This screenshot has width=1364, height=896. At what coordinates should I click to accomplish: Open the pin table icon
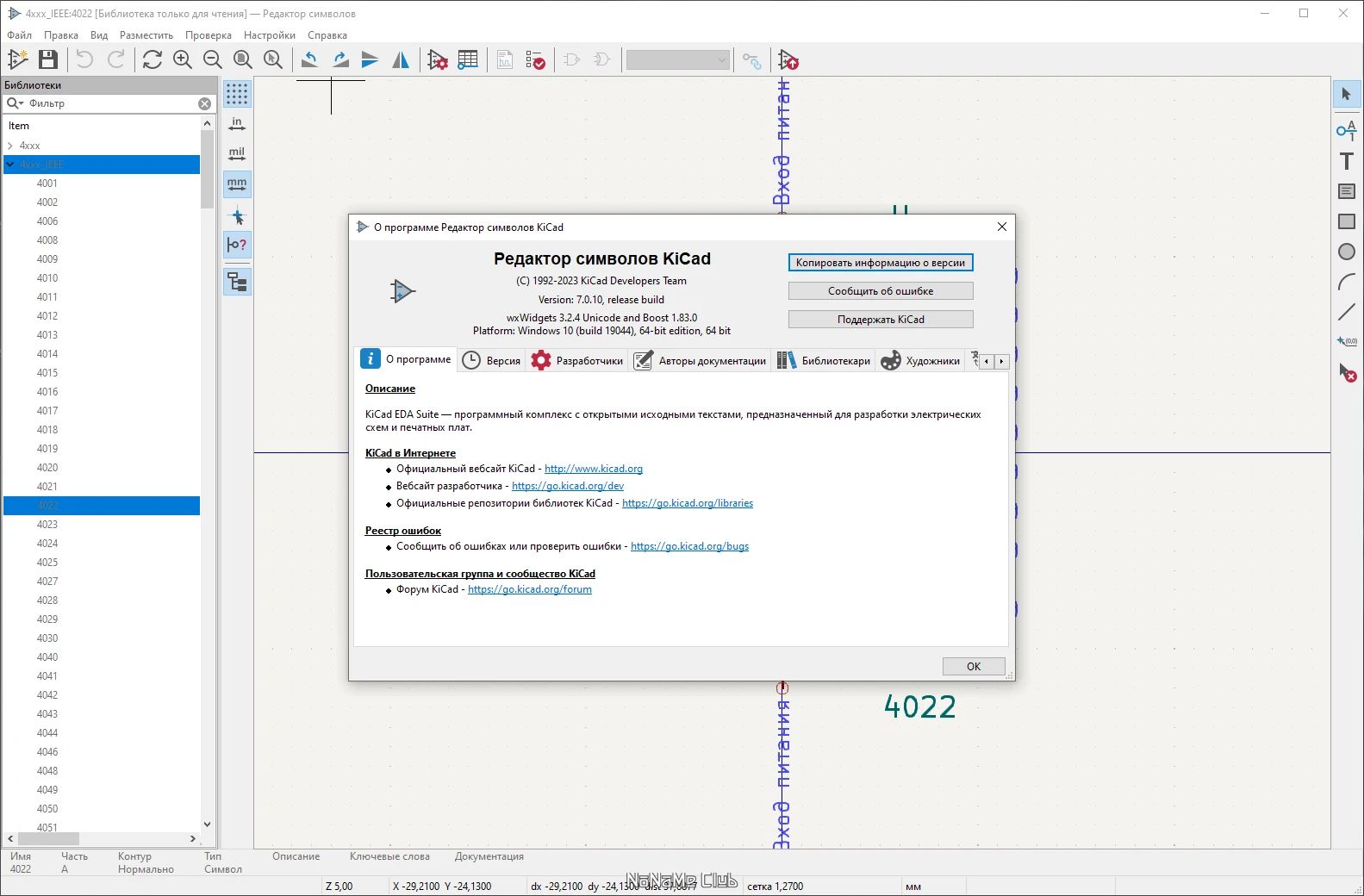[x=468, y=59]
